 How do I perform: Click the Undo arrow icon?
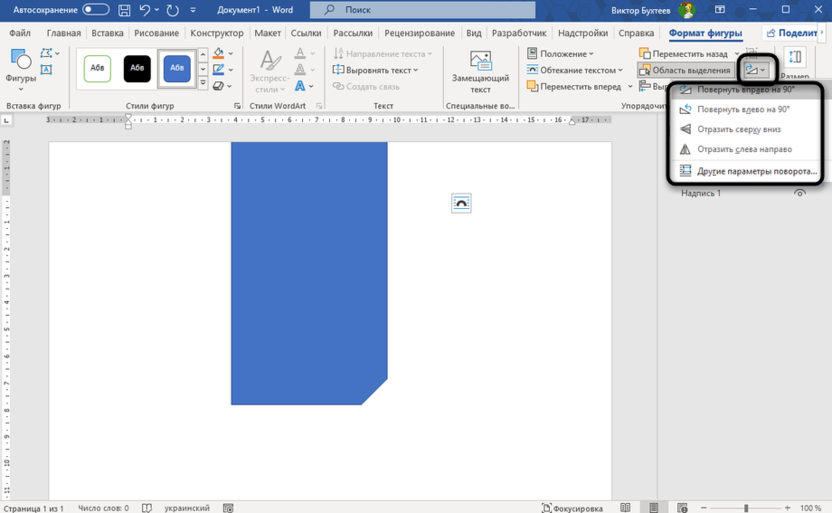[x=146, y=10]
